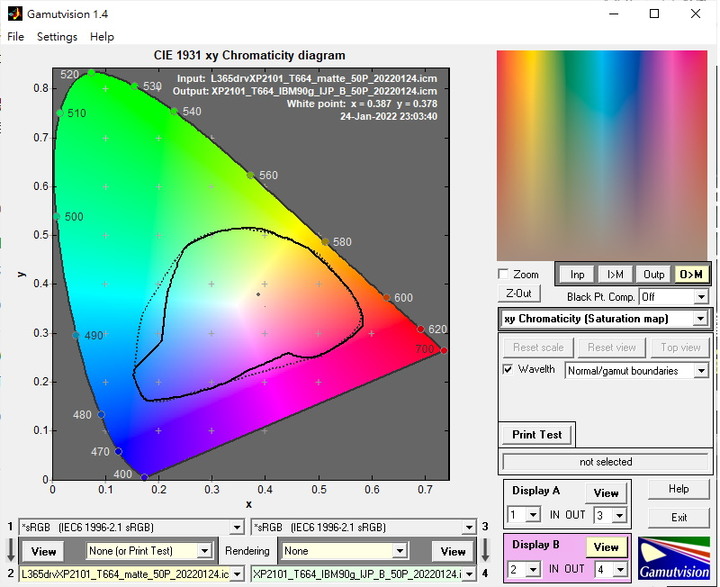Activate the O>M display mode
The width and height of the screenshot is (720, 587).
coord(691,274)
